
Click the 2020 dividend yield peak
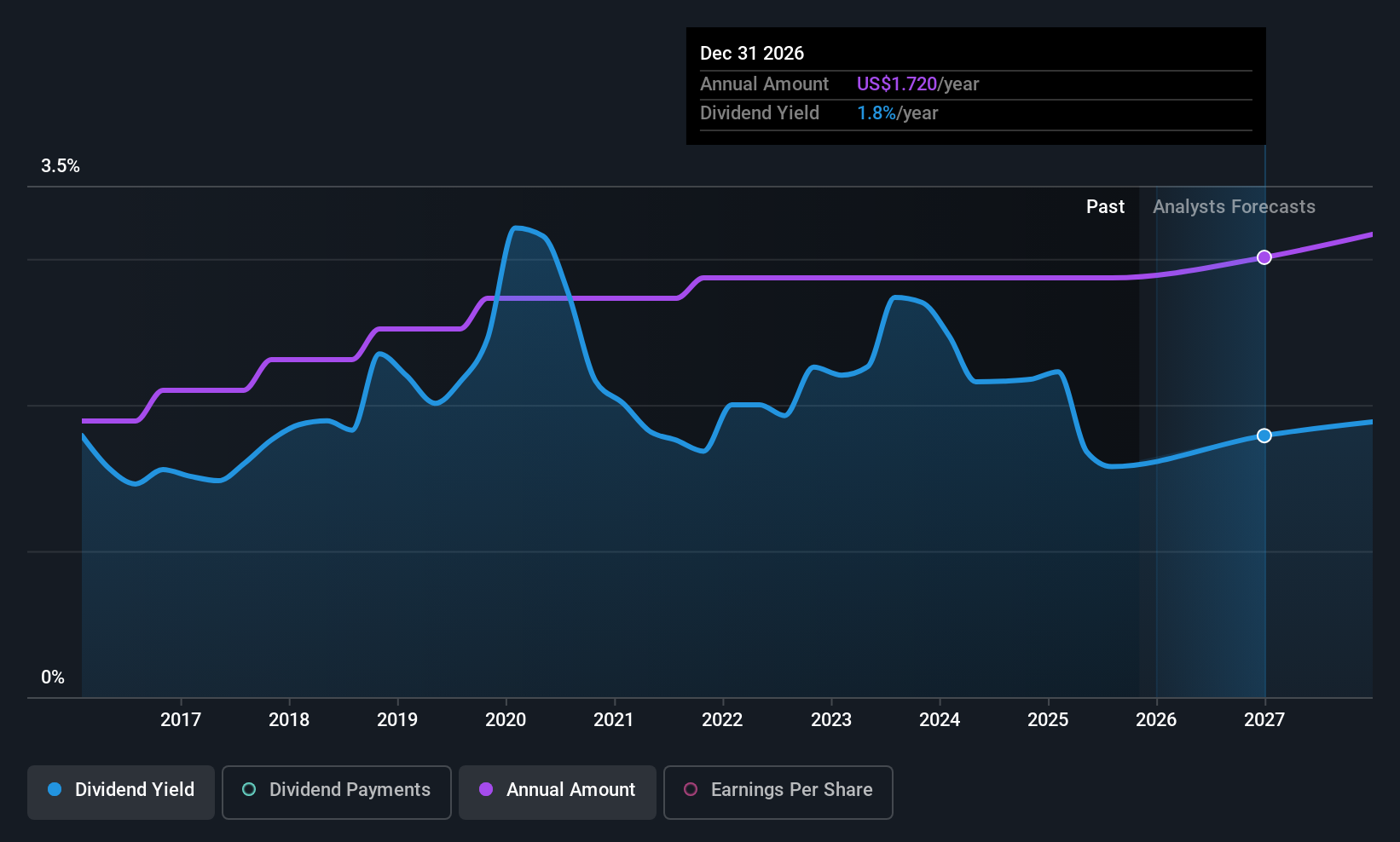point(516,228)
